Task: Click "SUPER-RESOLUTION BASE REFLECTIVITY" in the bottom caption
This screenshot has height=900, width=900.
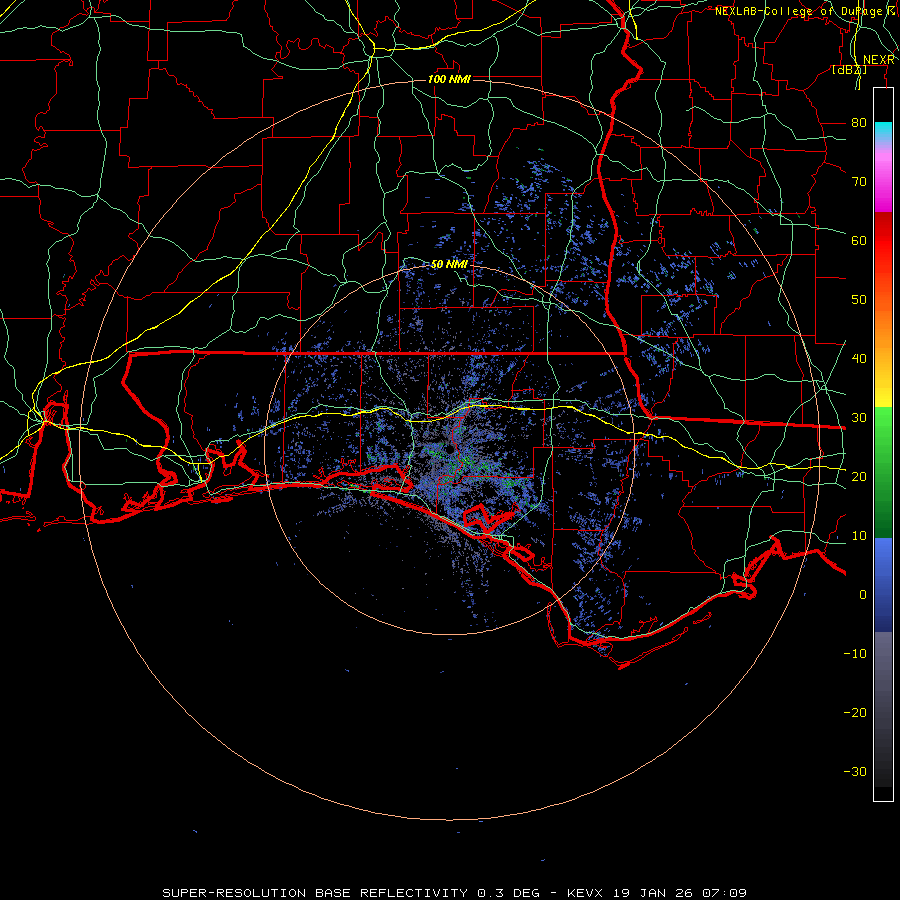Action: pyautogui.click(x=315, y=893)
